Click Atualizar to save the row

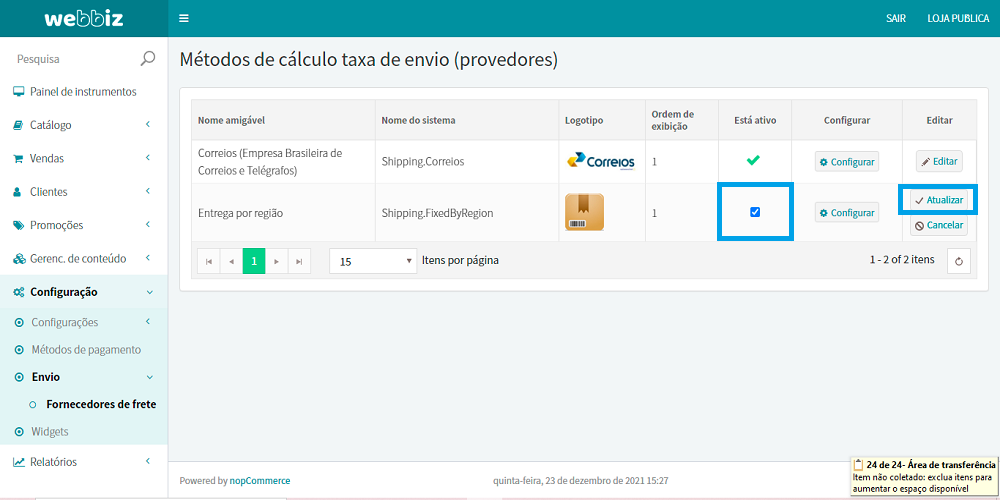pyautogui.click(x=938, y=200)
